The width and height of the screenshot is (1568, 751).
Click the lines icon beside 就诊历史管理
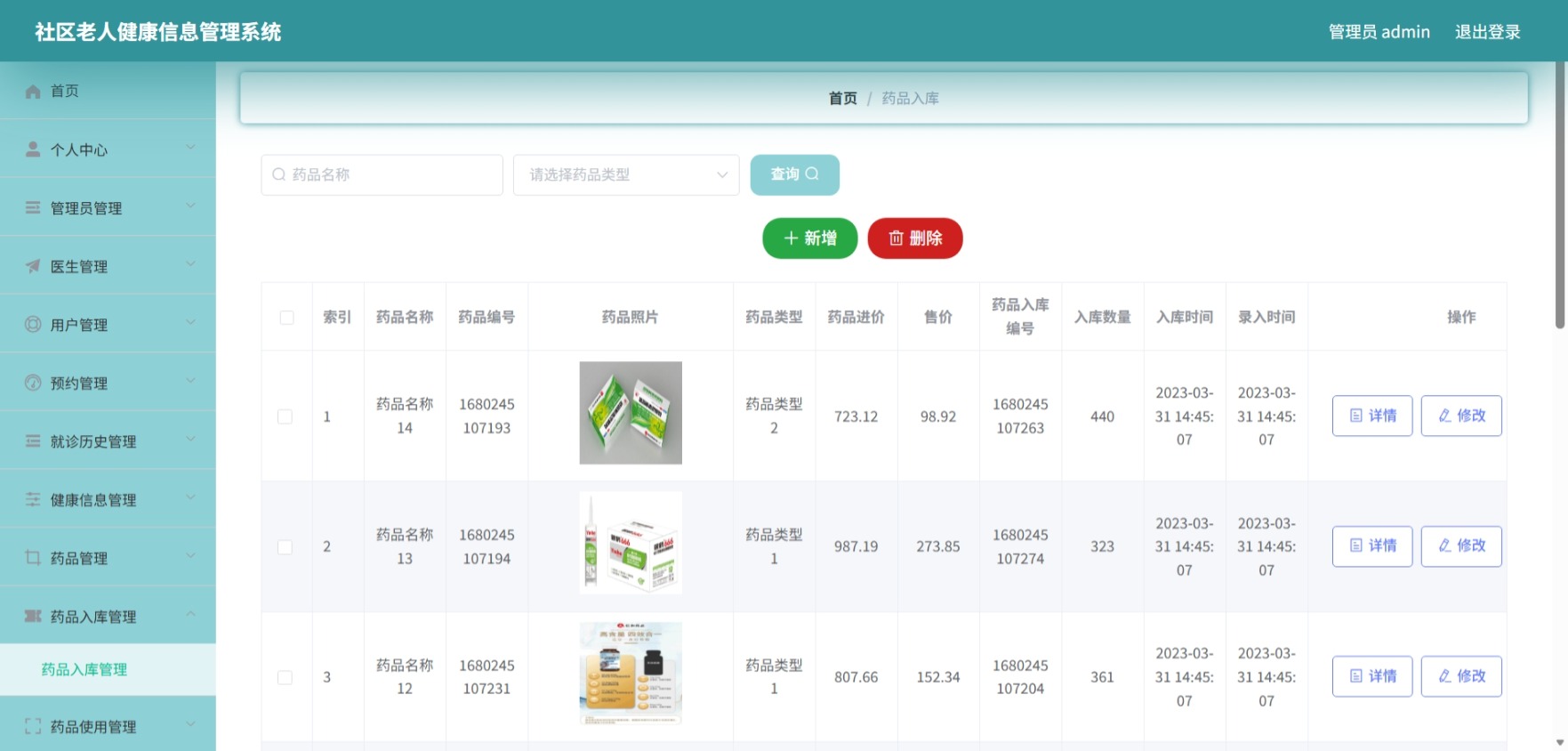33,441
